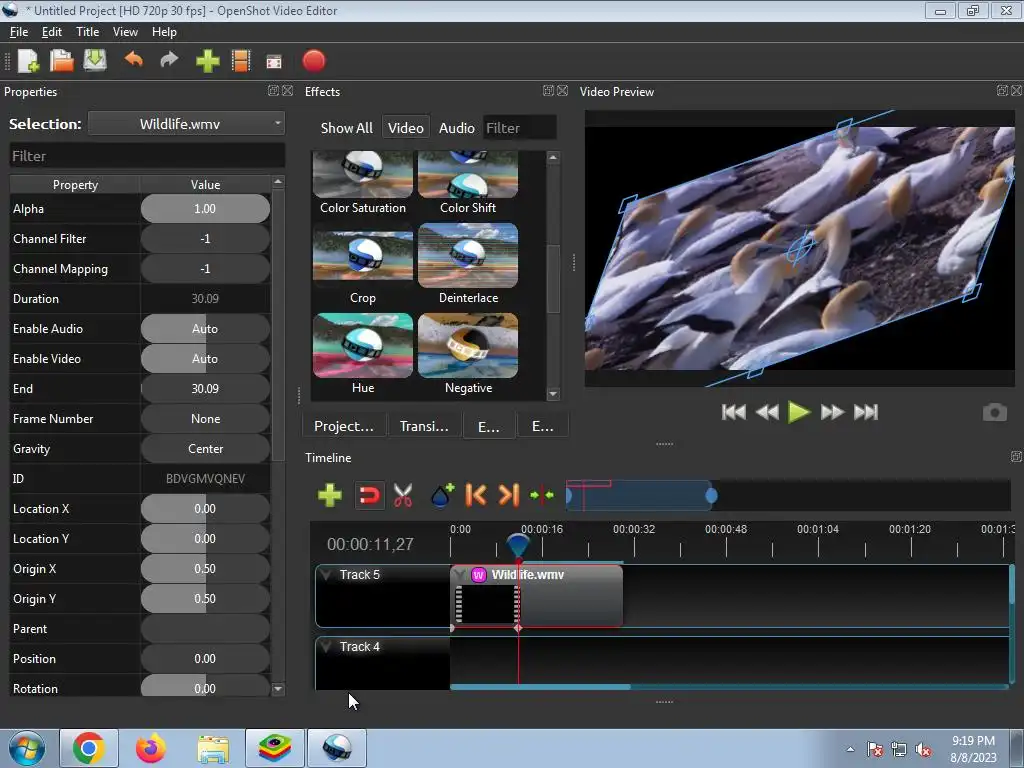Show only Video effects
Screen dimensions: 1024x768
405,128
